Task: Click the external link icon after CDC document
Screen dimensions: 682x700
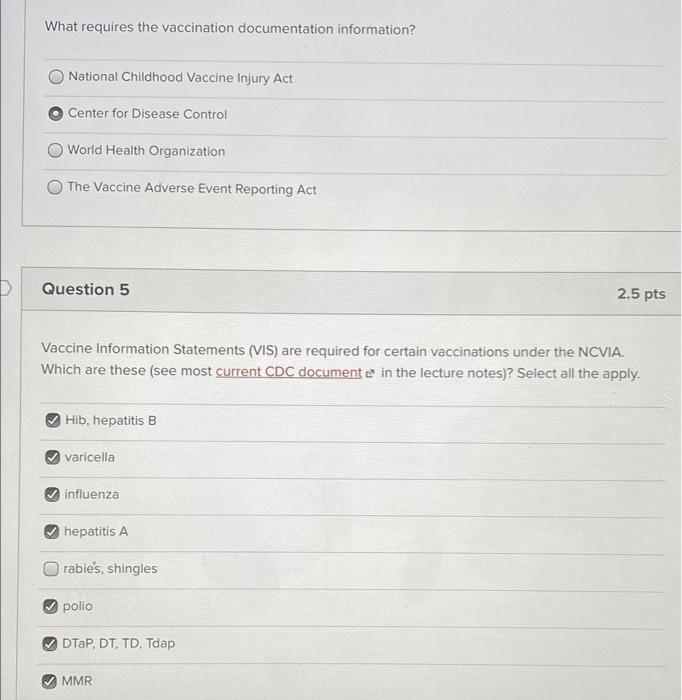Action: click(x=369, y=373)
